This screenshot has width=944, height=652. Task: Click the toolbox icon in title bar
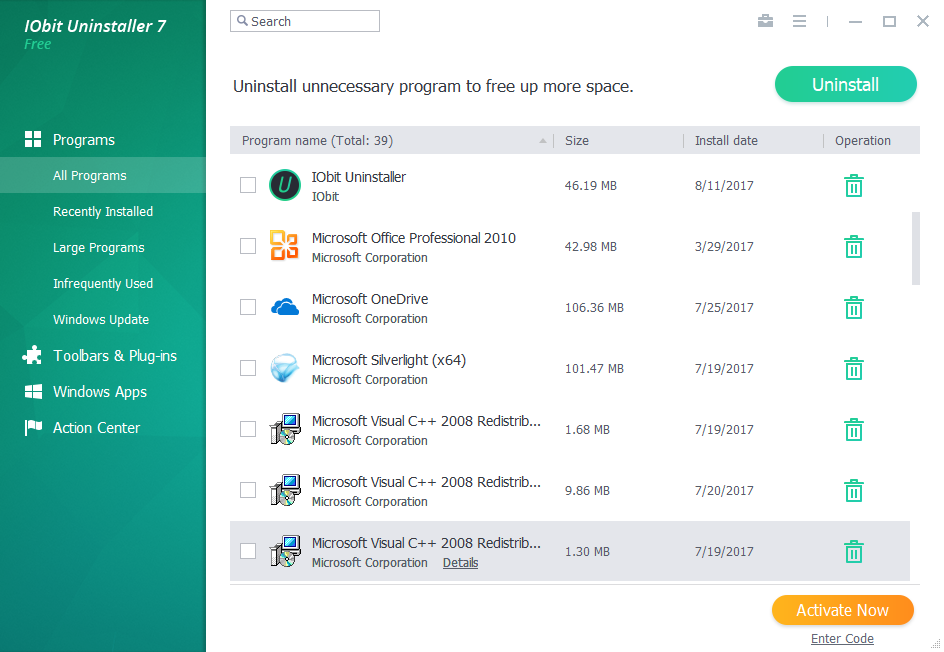pos(765,21)
